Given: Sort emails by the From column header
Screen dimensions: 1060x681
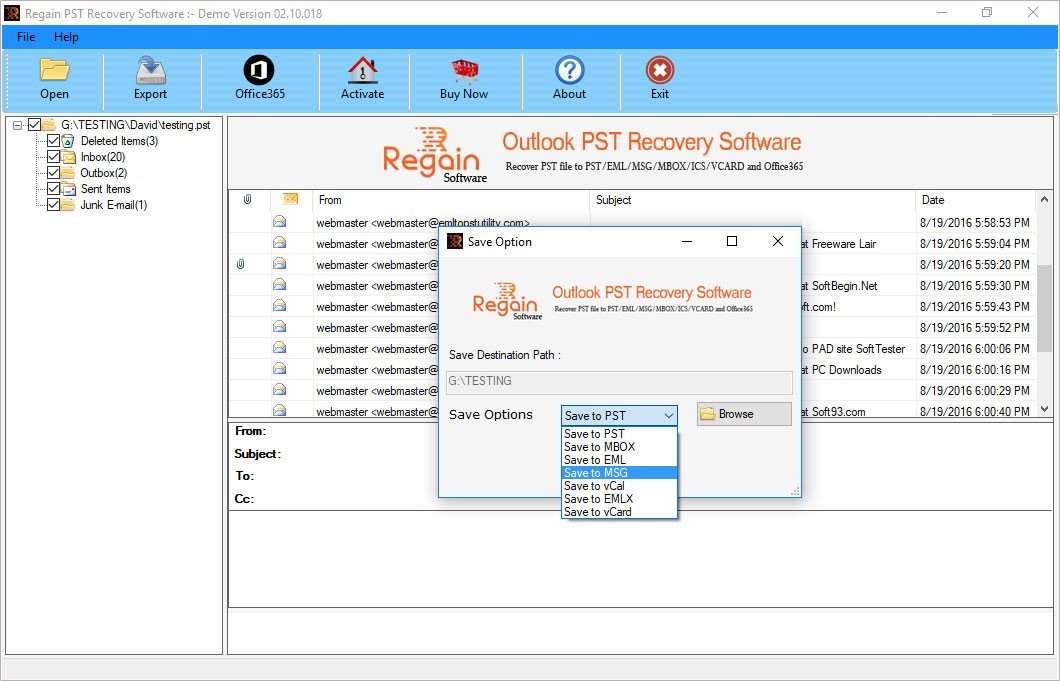Looking at the screenshot, I should coord(451,199).
